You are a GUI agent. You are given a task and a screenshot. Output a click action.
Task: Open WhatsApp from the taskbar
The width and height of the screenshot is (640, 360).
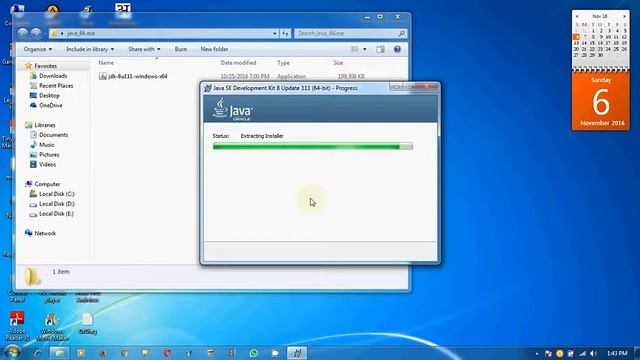tap(253, 353)
